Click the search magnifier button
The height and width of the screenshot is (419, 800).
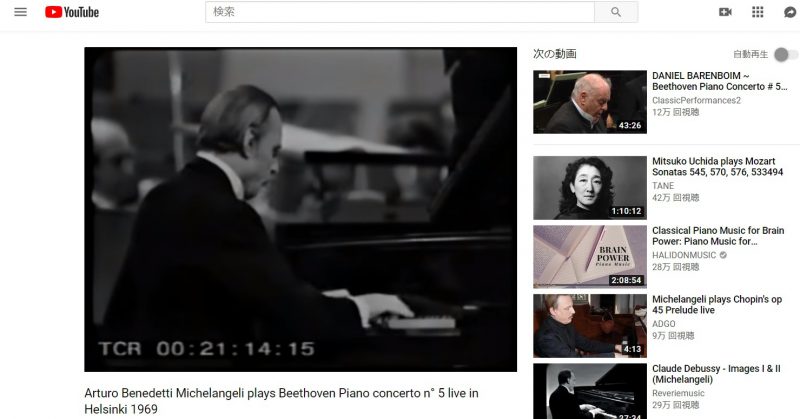tap(616, 12)
